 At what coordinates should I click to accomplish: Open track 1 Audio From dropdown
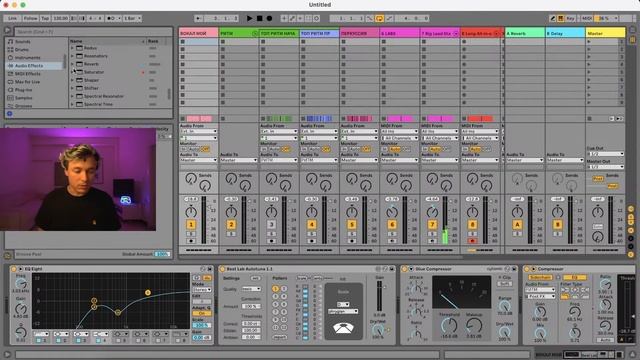198,131
